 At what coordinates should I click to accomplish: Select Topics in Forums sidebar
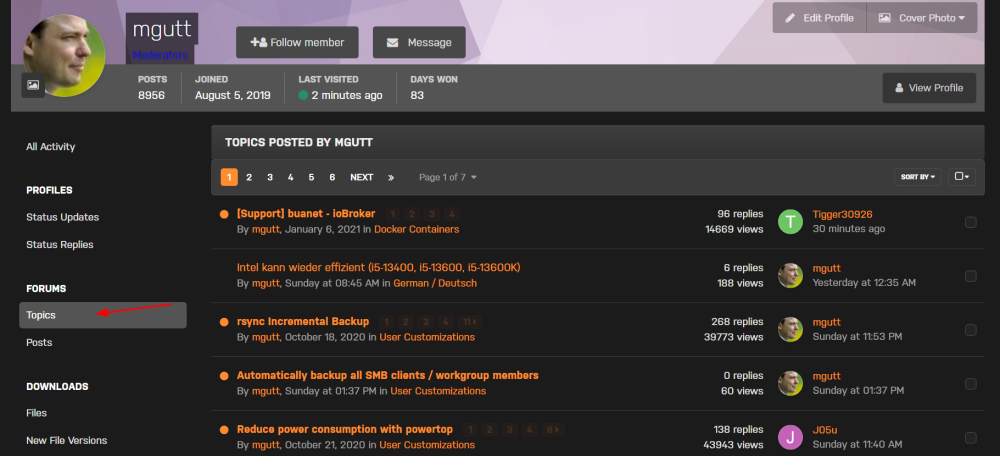pos(103,315)
